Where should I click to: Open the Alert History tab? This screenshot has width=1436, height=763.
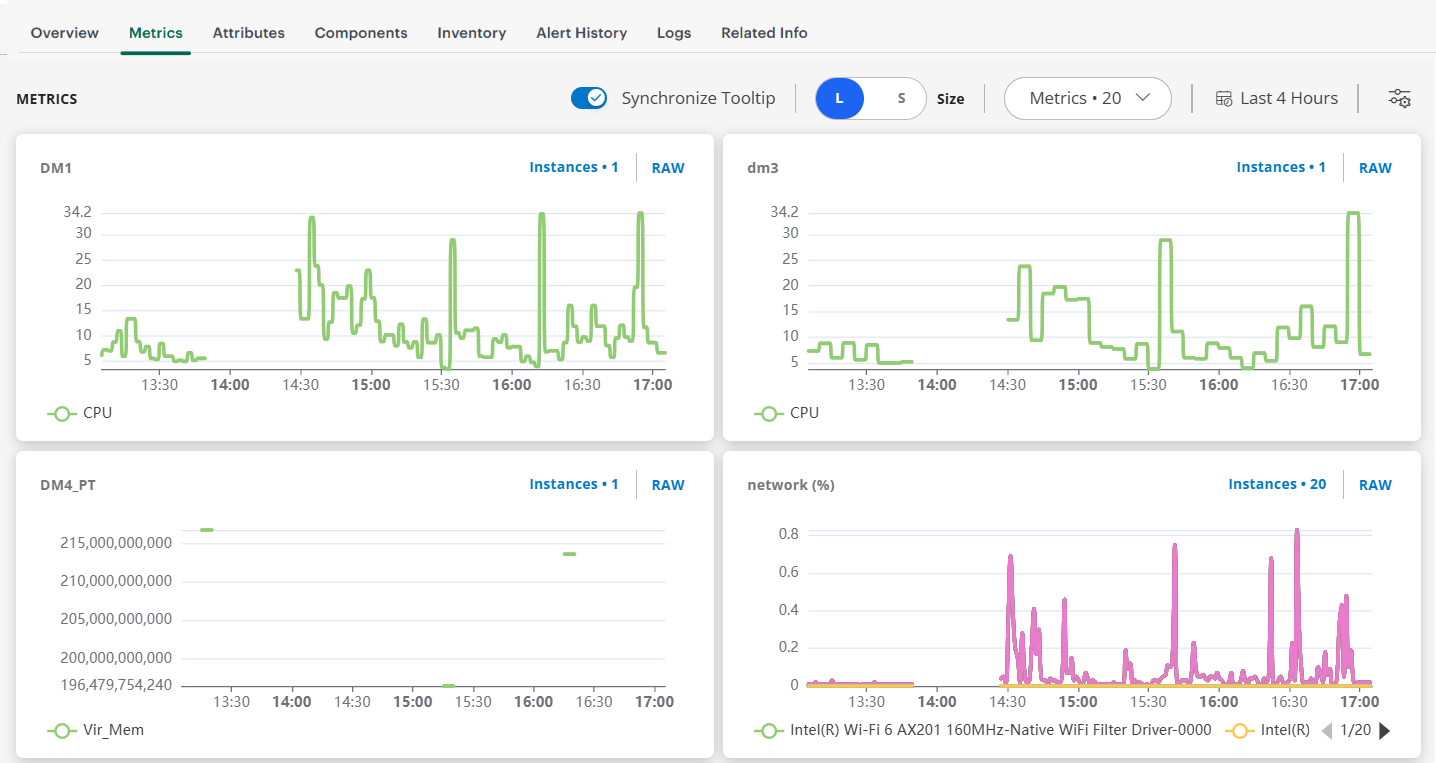pyautogui.click(x=582, y=33)
